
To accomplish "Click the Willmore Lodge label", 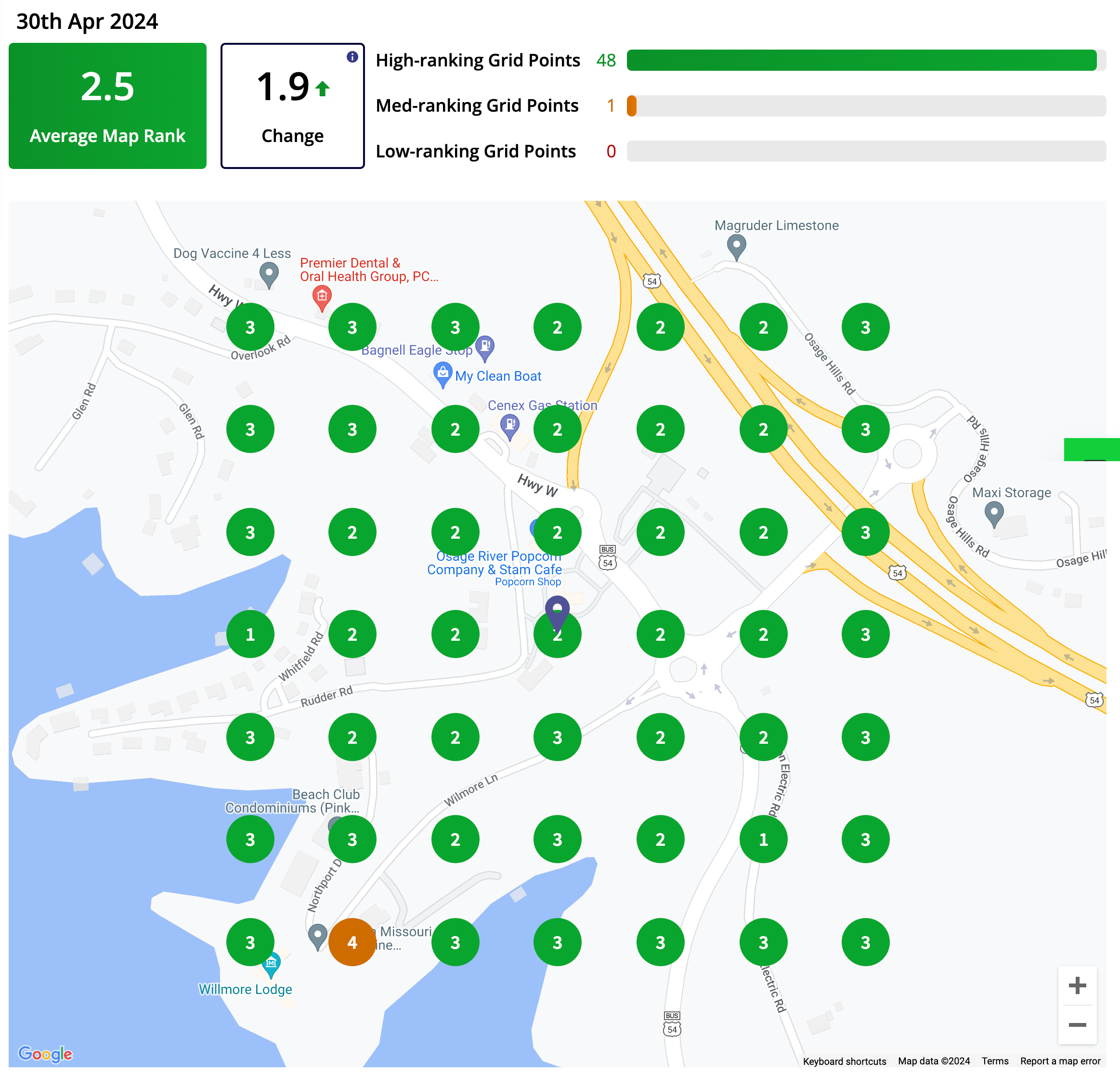I will click(x=245, y=989).
